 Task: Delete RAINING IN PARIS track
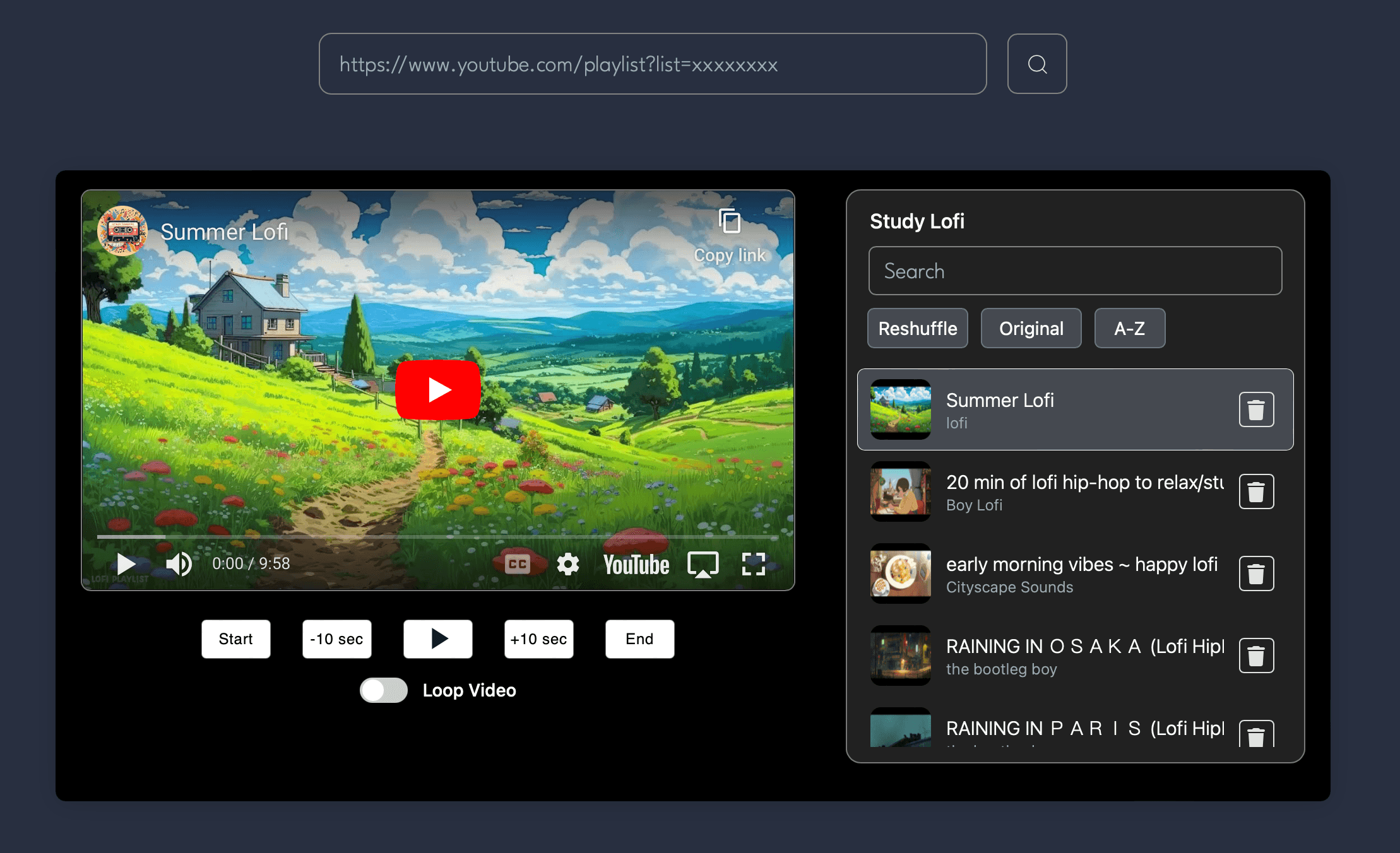tap(1256, 734)
